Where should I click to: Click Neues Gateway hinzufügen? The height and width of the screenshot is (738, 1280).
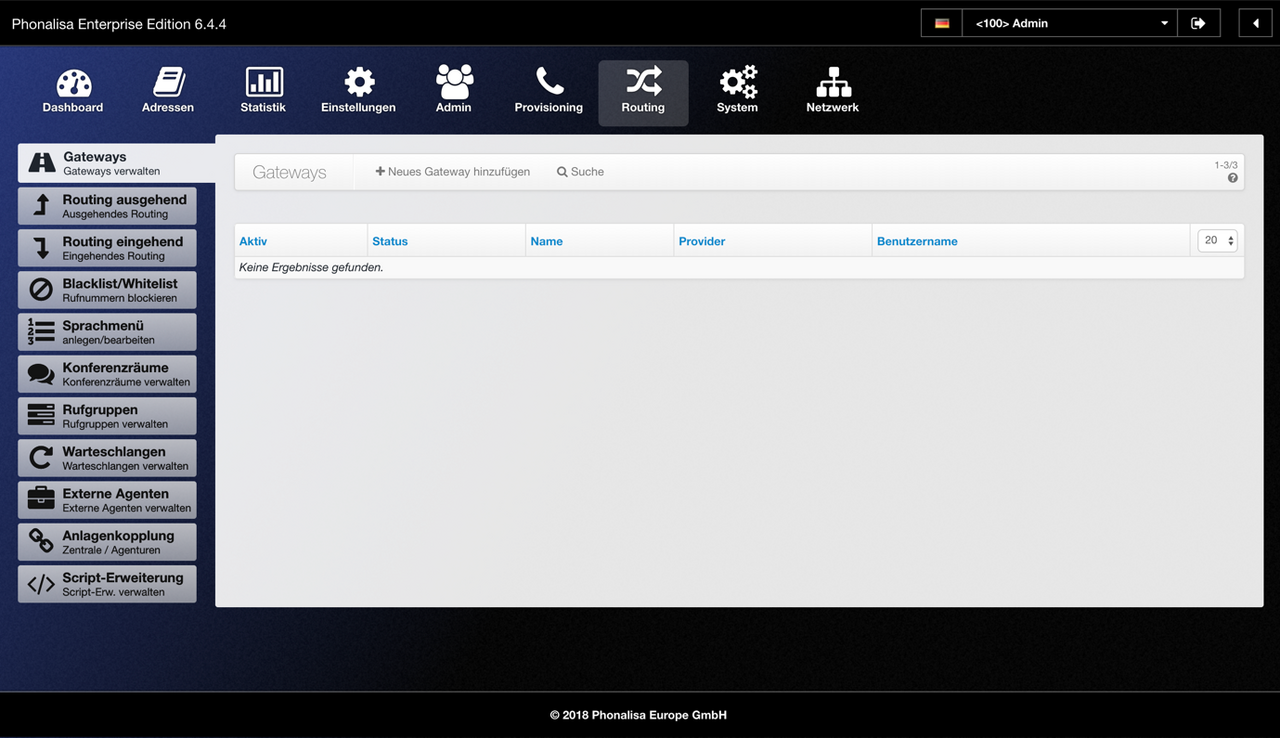453,172
